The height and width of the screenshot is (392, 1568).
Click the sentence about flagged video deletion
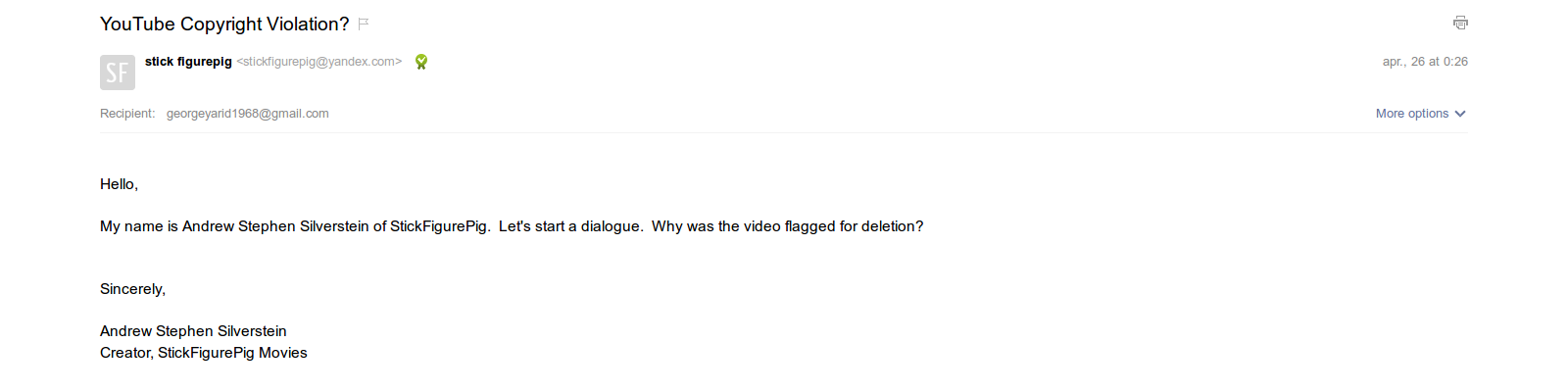tap(787, 226)
